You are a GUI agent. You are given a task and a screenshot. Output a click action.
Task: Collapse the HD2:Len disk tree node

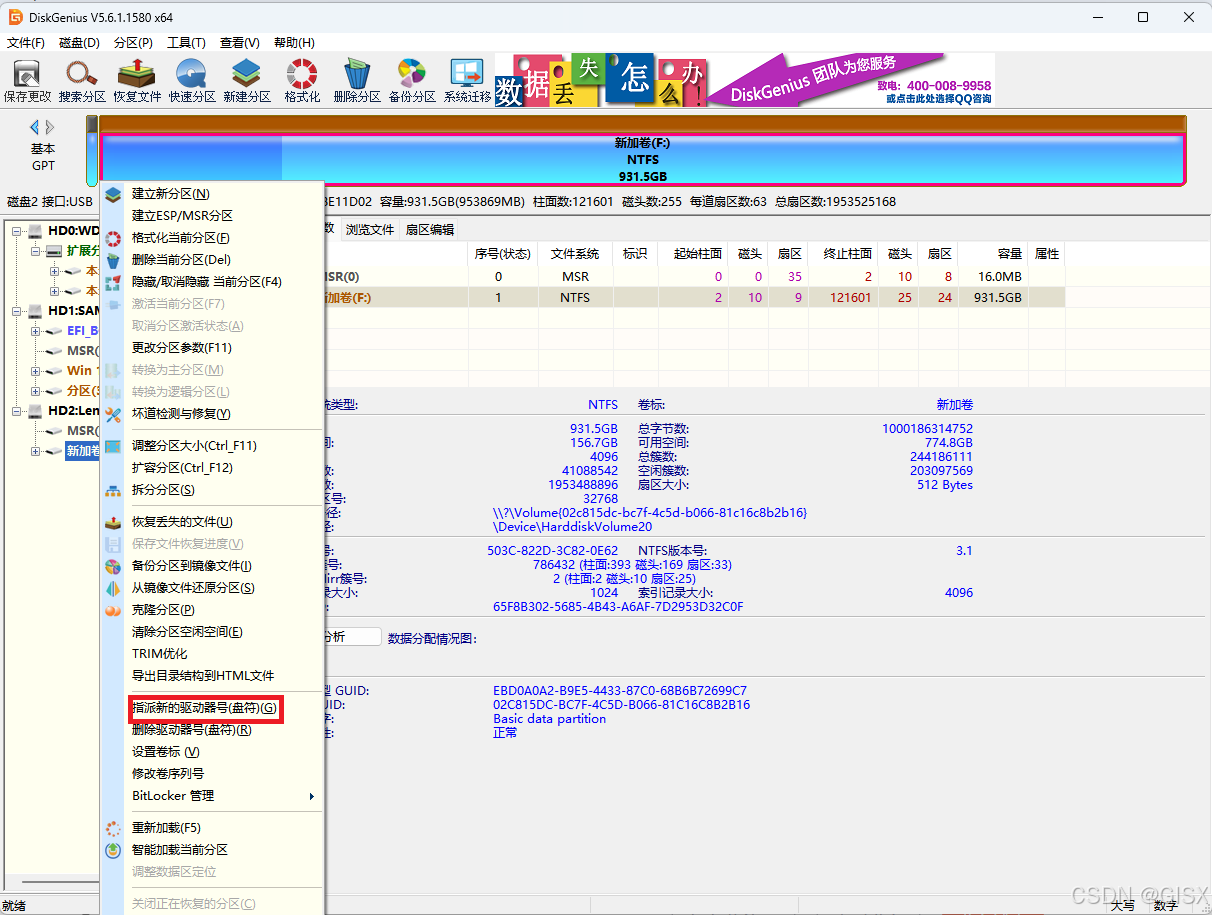pyautogui.click(x=17, y=411)
